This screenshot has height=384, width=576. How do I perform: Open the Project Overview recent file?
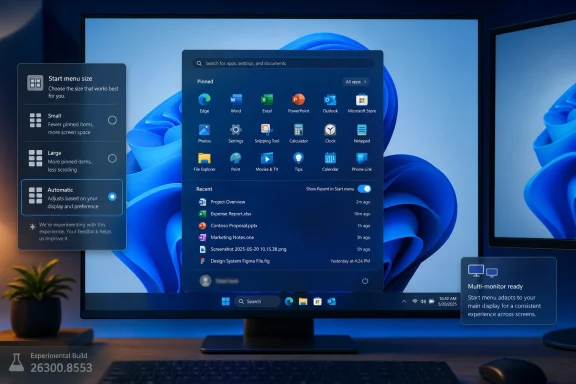[x=284, y=202]
